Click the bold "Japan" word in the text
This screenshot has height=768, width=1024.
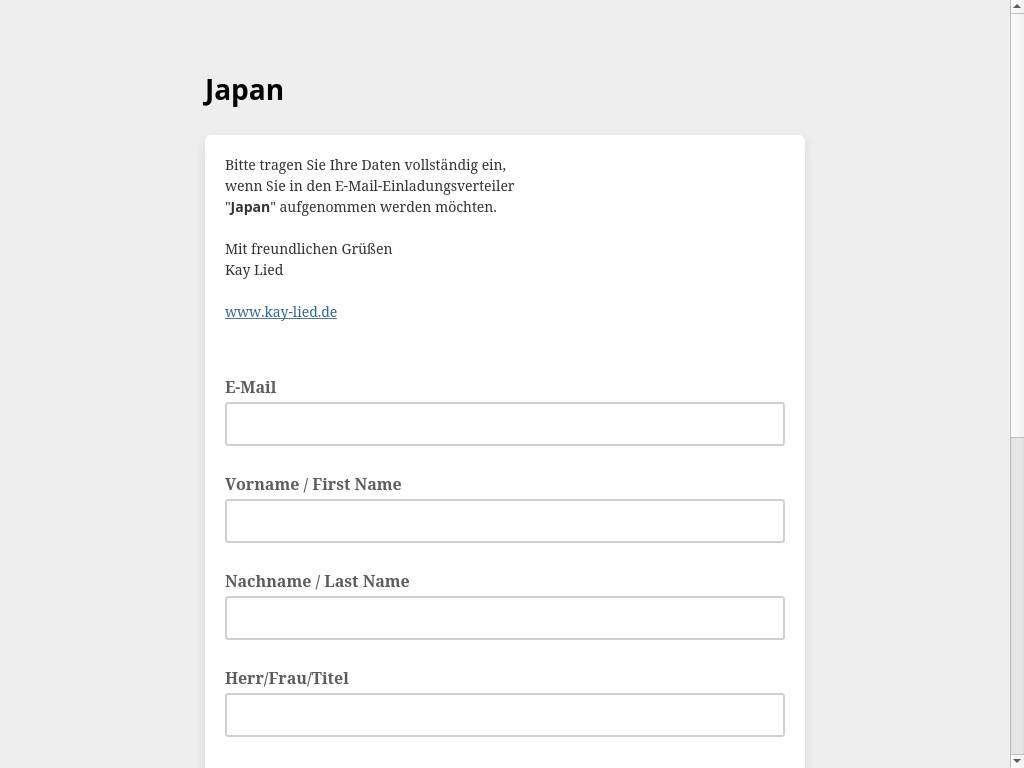tap(250, 207)
